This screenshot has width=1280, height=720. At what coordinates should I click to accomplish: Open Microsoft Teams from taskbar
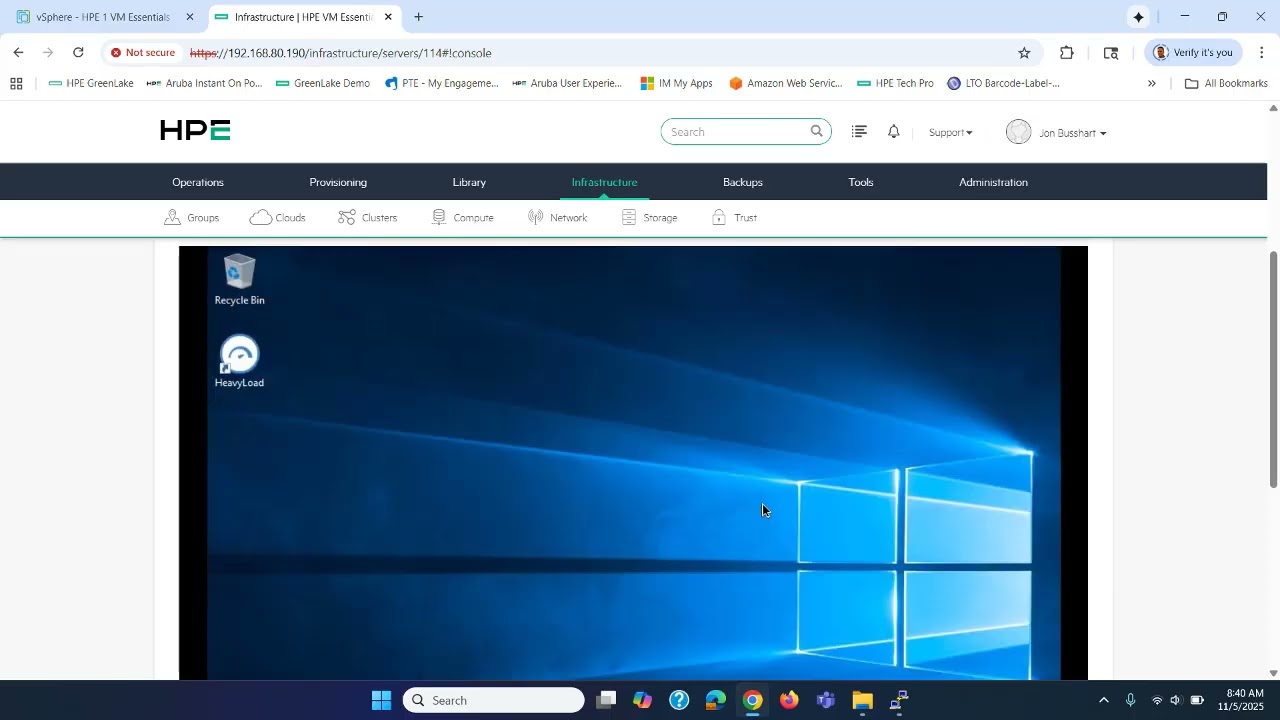(825, 700)
